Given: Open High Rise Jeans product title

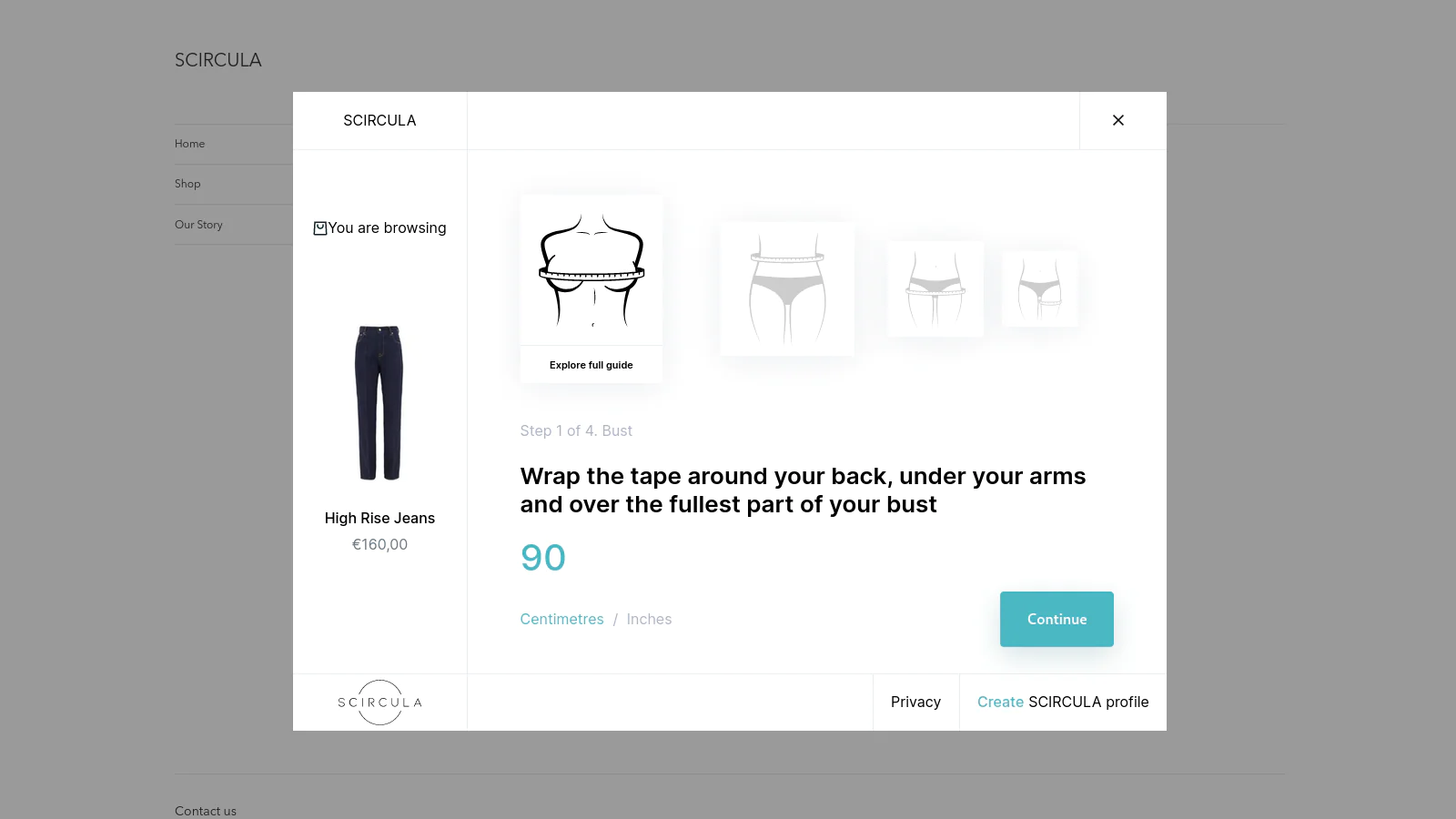Looking at the screenshot, I should [379, 518].
